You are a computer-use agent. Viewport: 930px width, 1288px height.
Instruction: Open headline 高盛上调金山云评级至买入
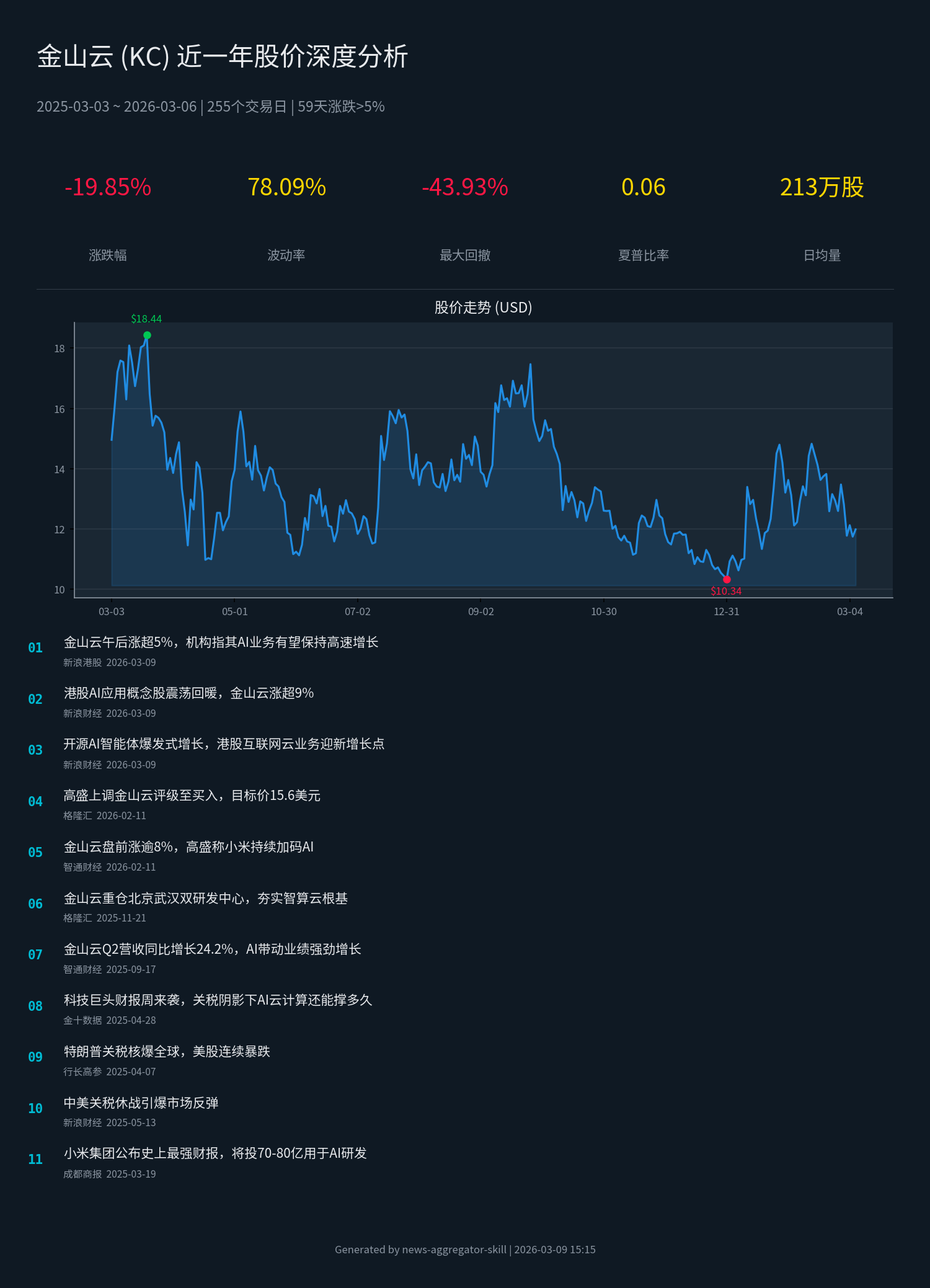(x=192, y=796)
